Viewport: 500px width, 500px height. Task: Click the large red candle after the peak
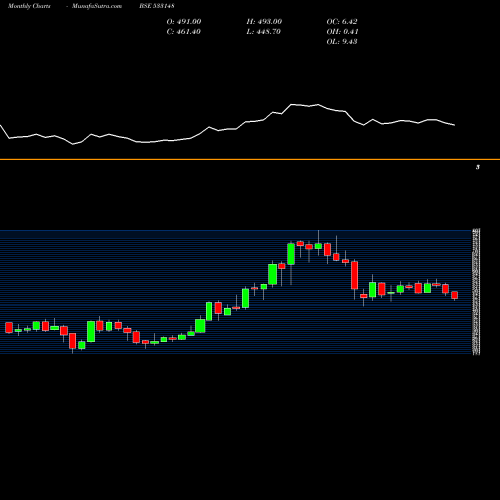(x=354, y=275)
